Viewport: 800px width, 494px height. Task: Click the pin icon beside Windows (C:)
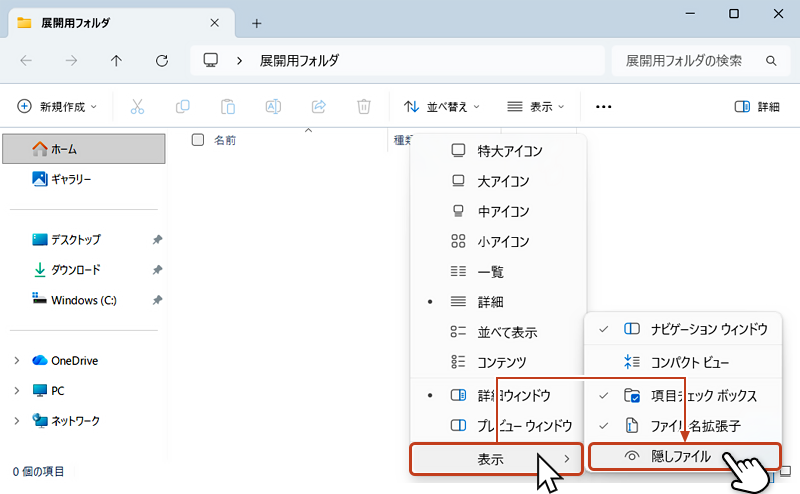point(157,300)
